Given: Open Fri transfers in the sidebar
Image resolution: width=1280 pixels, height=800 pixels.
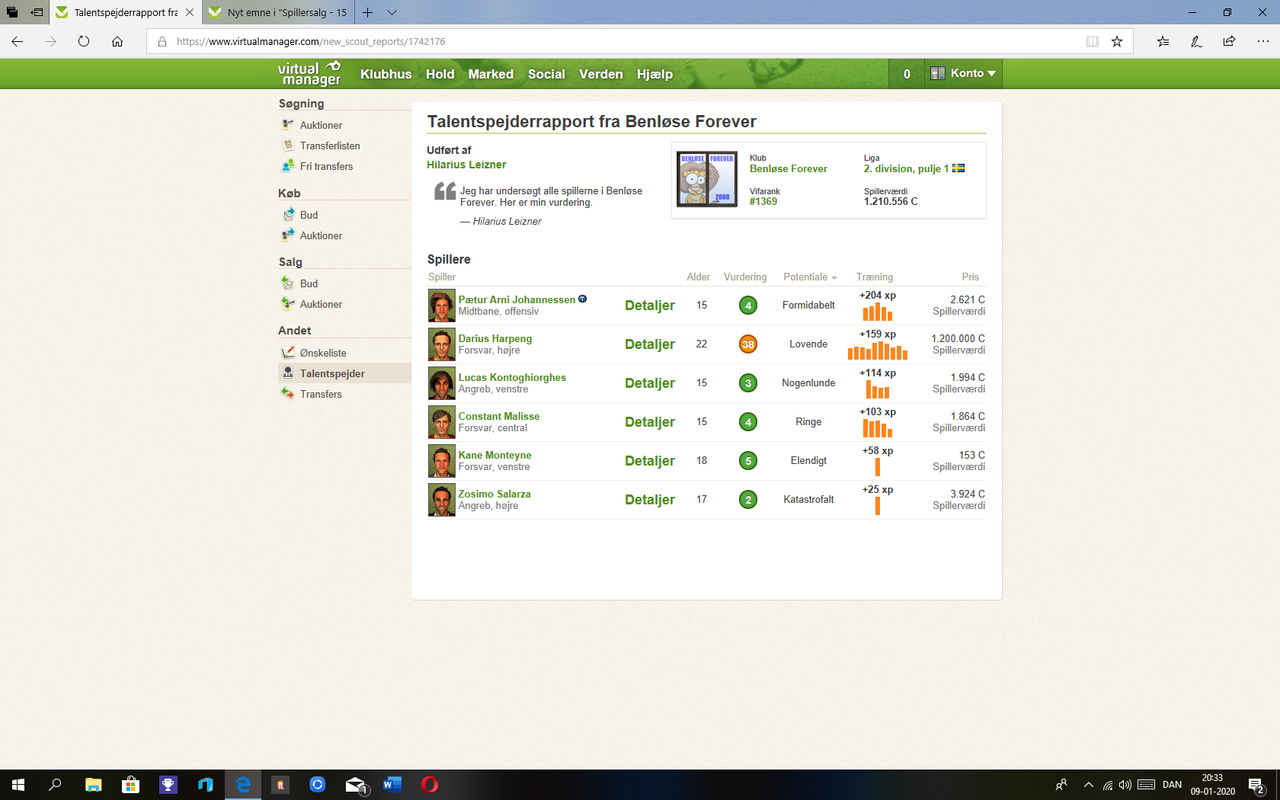Looking at the screenshot, I should point(326,166).
